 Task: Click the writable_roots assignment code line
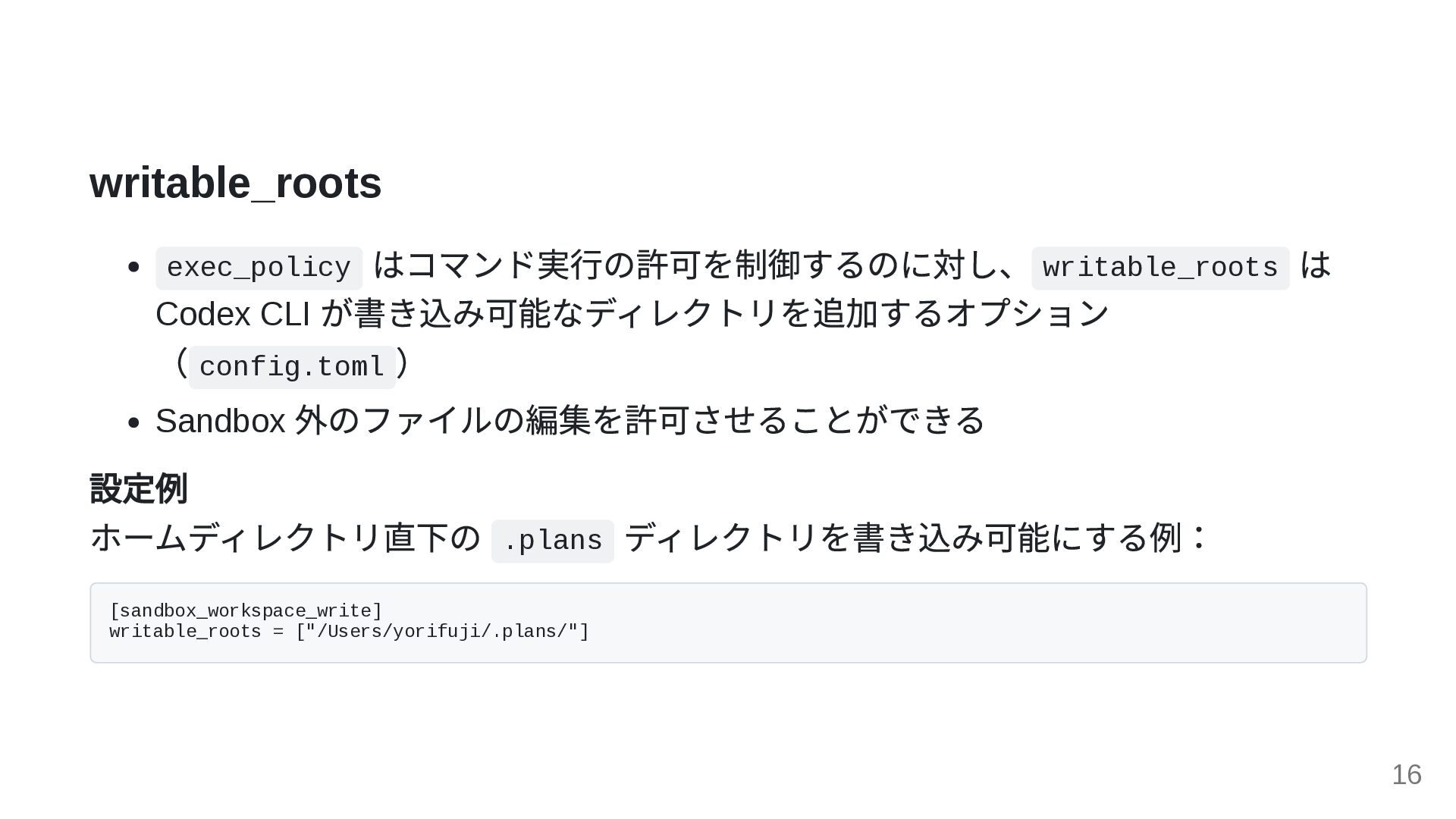(350, 632)
